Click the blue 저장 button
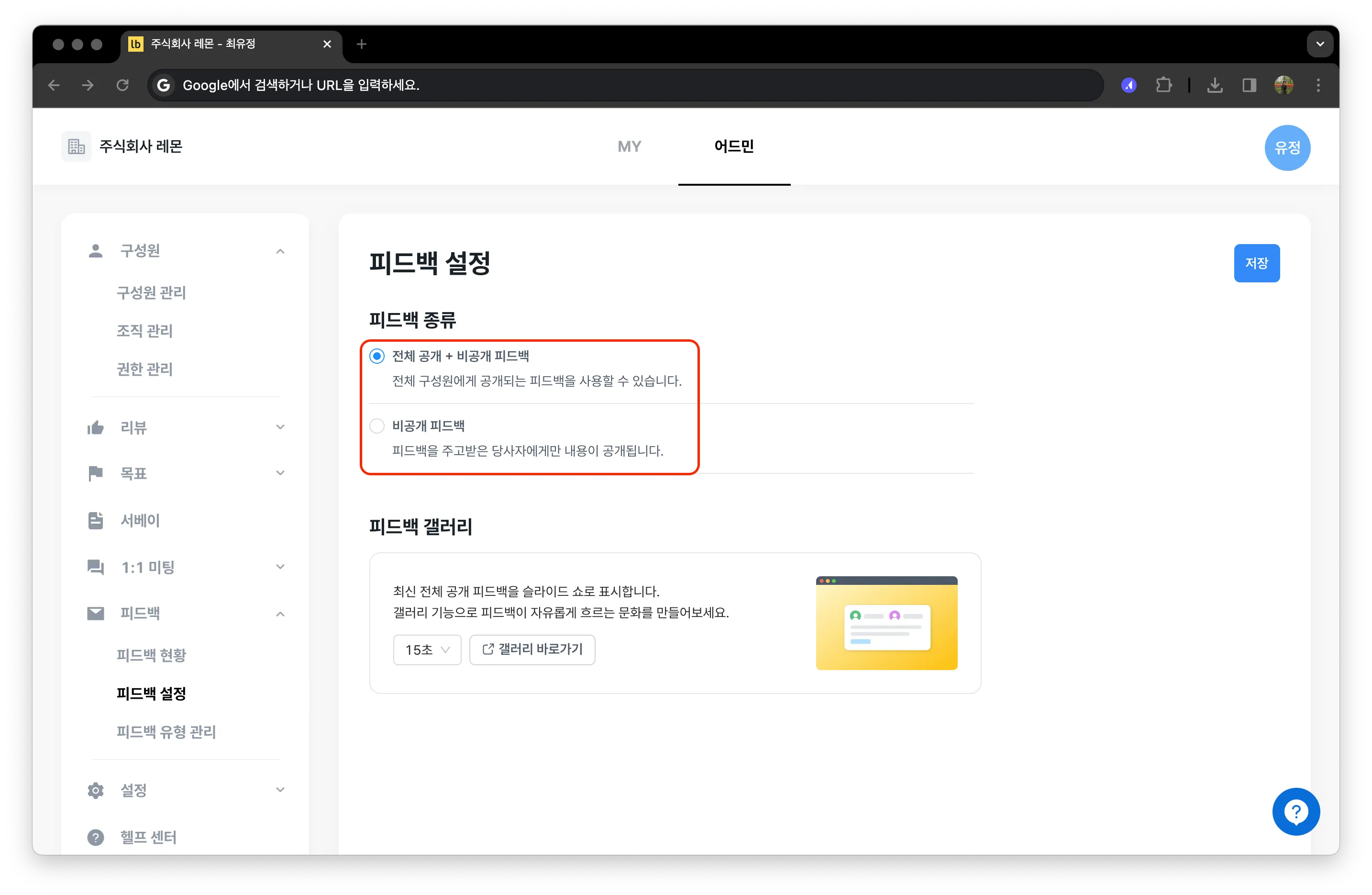The image size is (1372, 895). [1257, 264]
